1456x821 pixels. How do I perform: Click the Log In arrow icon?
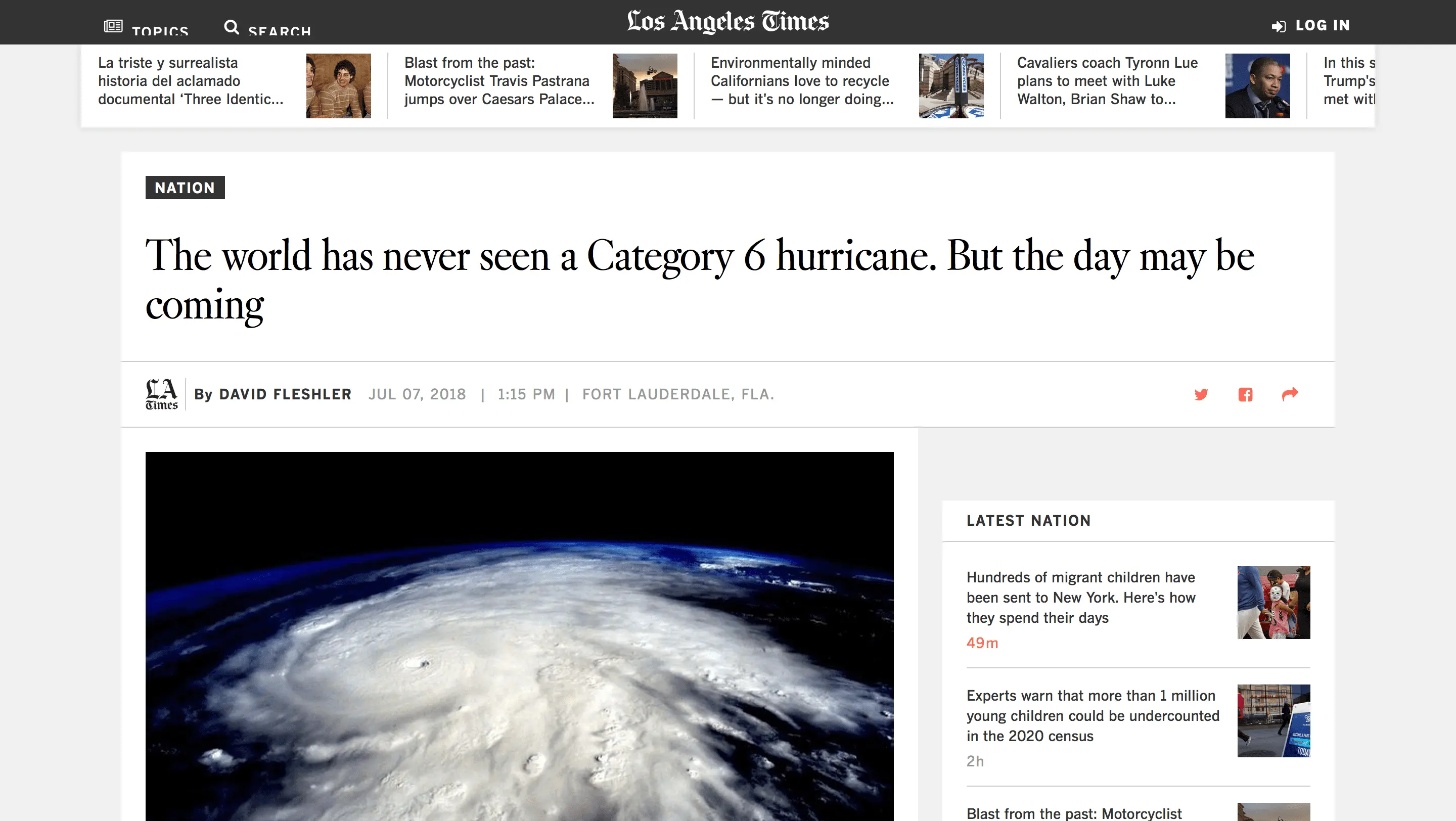tap(1279, 27)
